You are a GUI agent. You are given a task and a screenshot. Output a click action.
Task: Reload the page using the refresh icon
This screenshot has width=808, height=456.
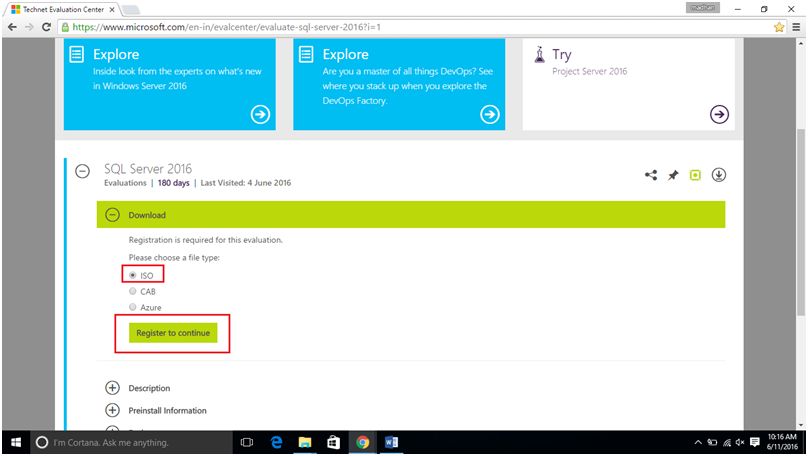(x=46, y=26)
